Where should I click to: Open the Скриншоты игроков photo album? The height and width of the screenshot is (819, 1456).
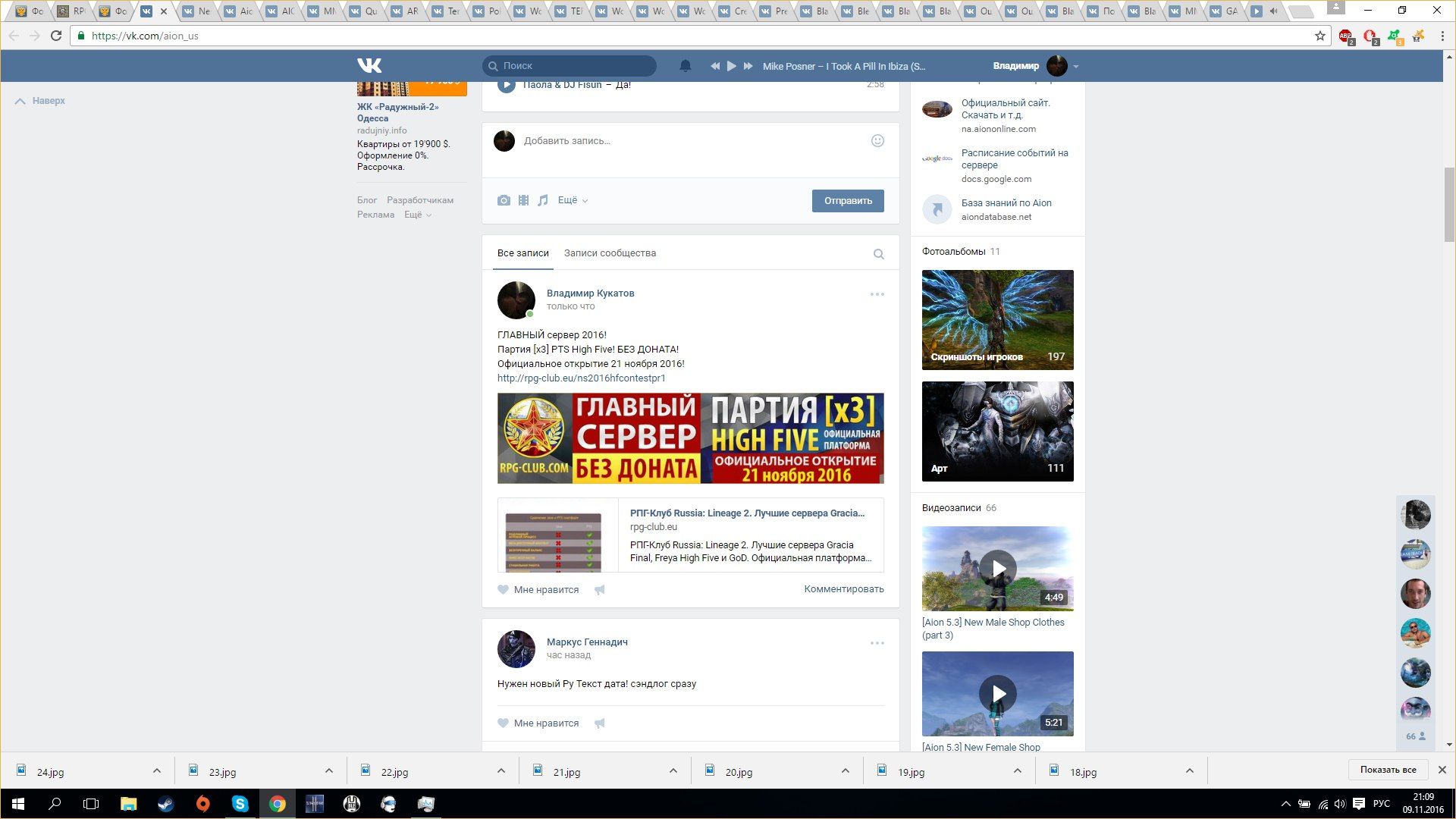click(997, 319)
